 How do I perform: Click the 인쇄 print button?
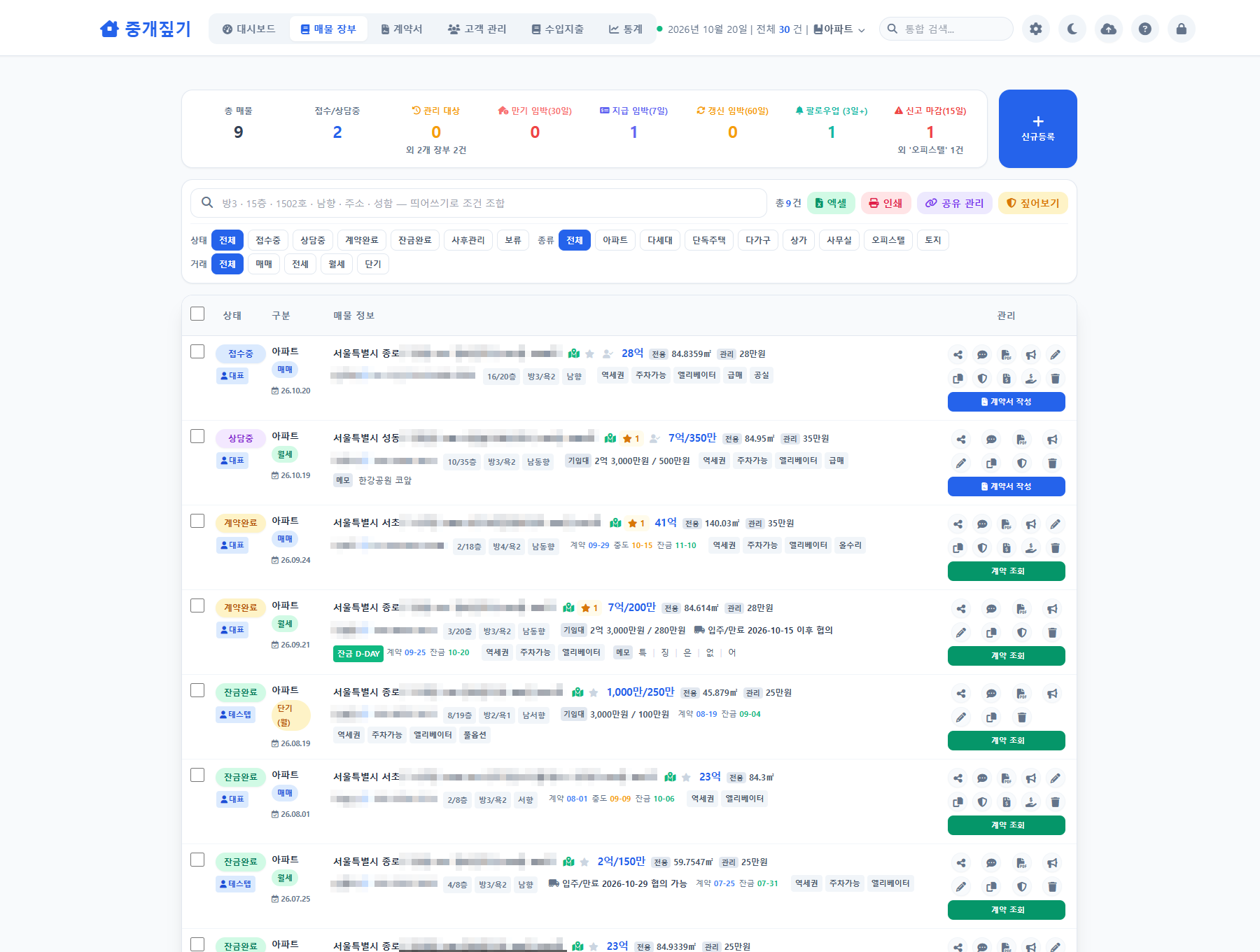(886, 203)
